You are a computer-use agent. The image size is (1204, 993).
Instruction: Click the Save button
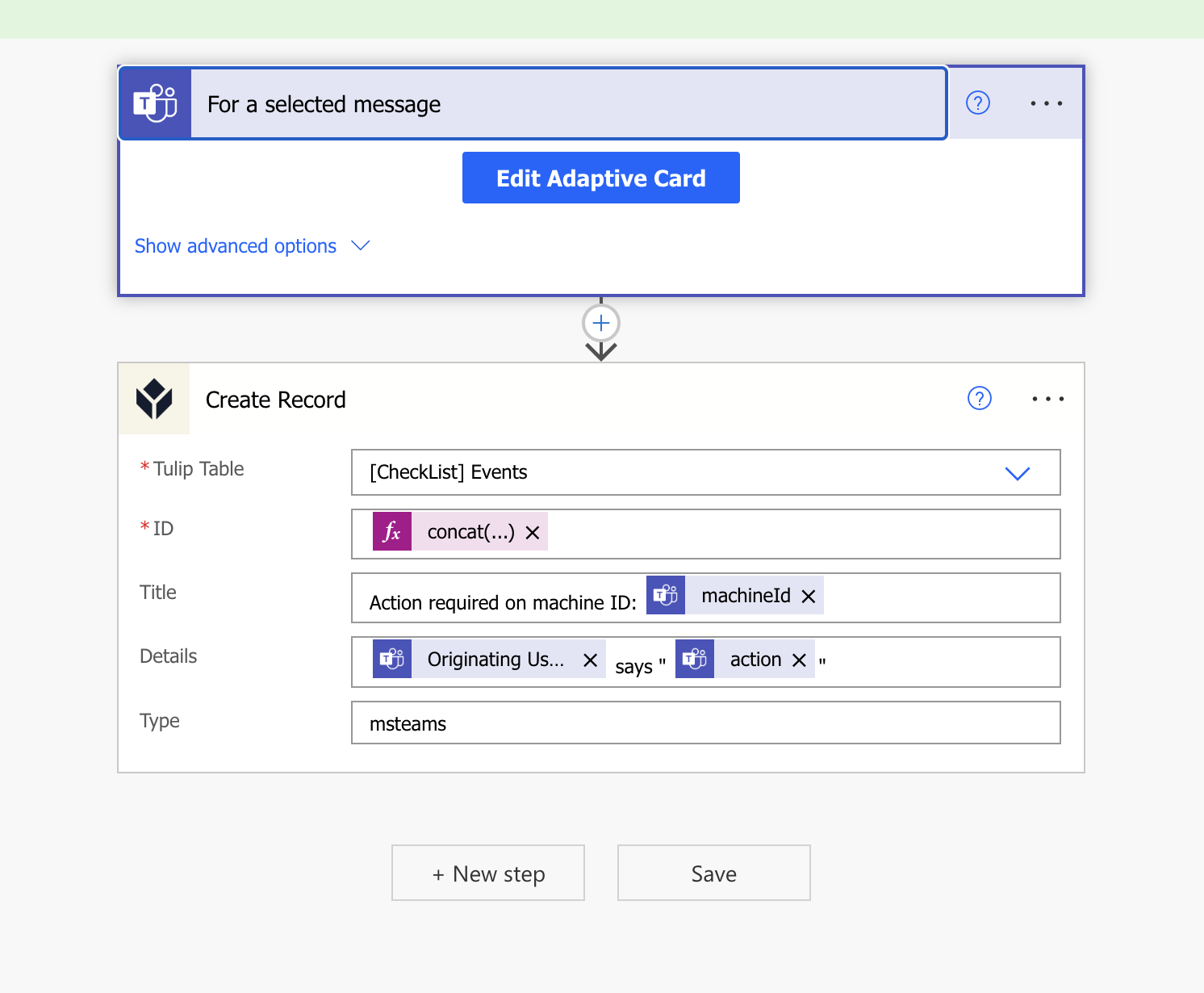pyautogui.click(x=713, y=873)
